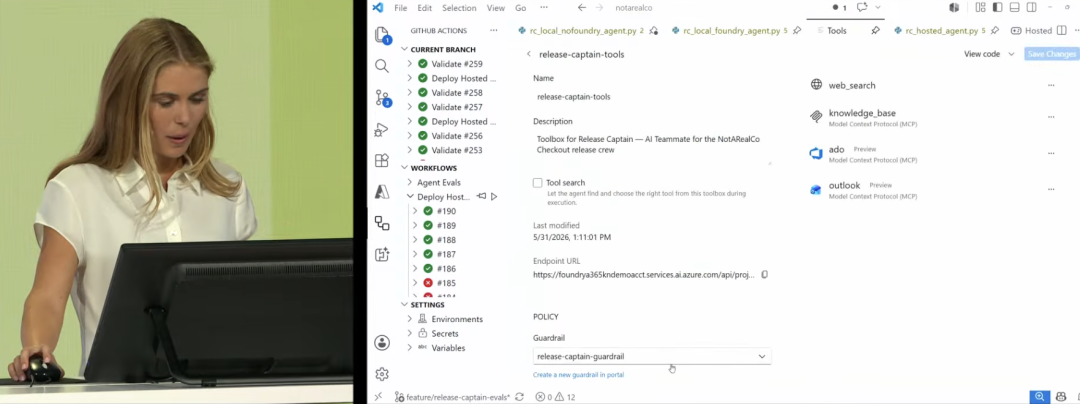Expand workflow run #190

click(x=415, y=211)
